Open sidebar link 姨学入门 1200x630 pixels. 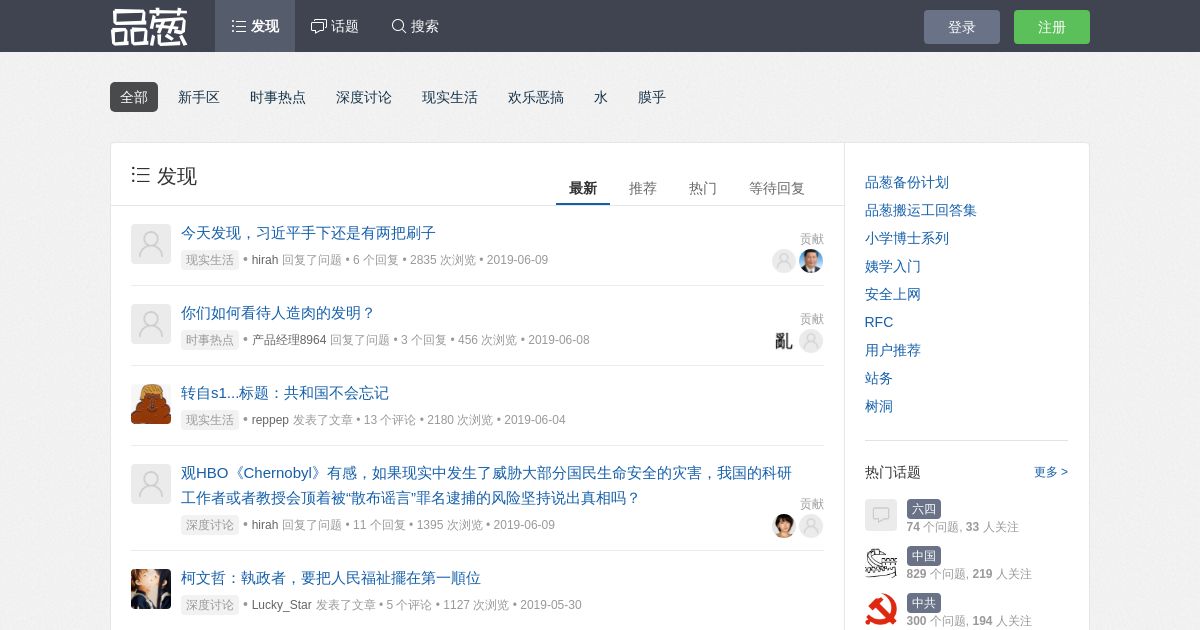(x=893, y=266)
